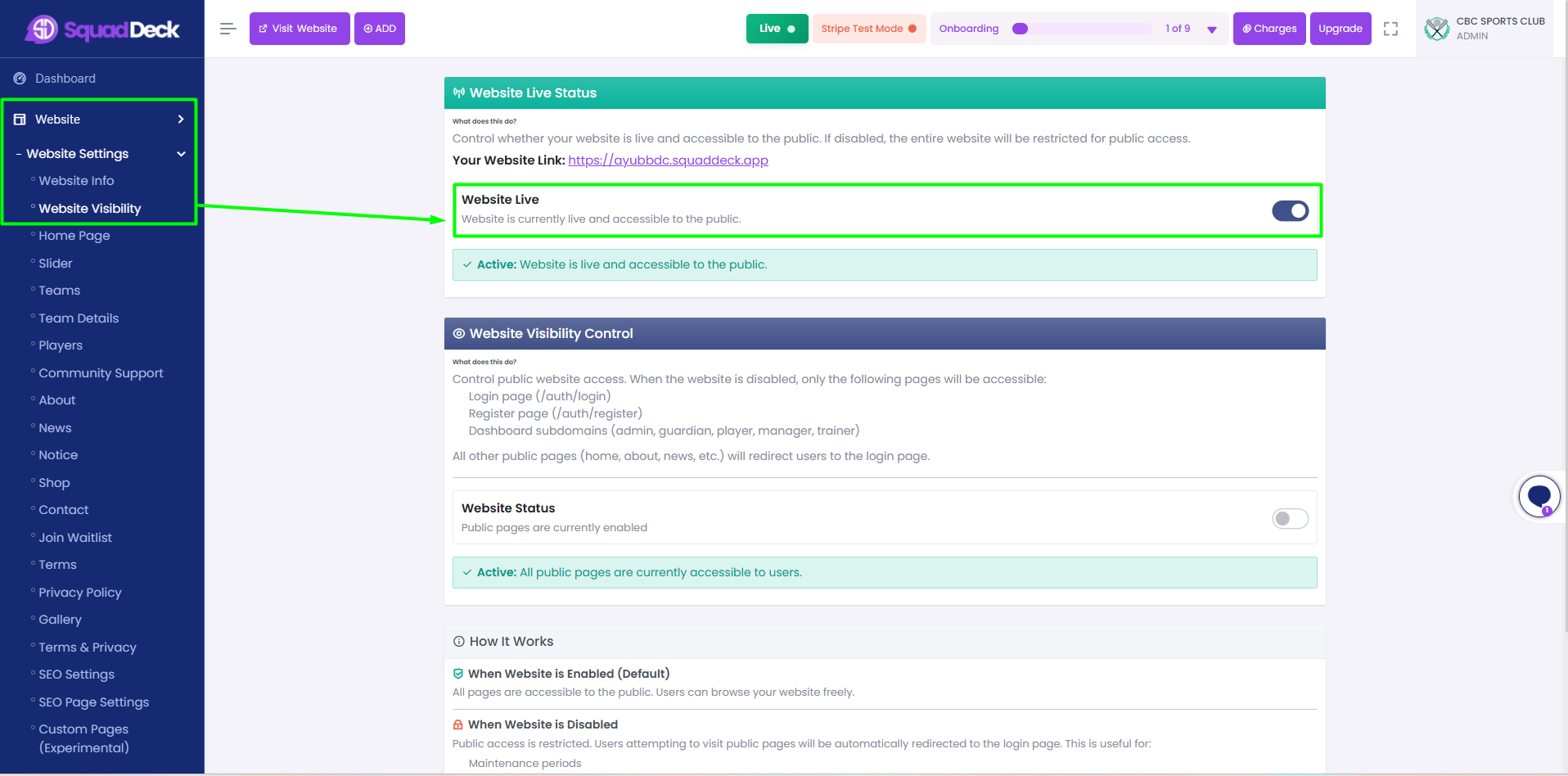Open the Onboarding dropdown arrow

[1212, 29]
